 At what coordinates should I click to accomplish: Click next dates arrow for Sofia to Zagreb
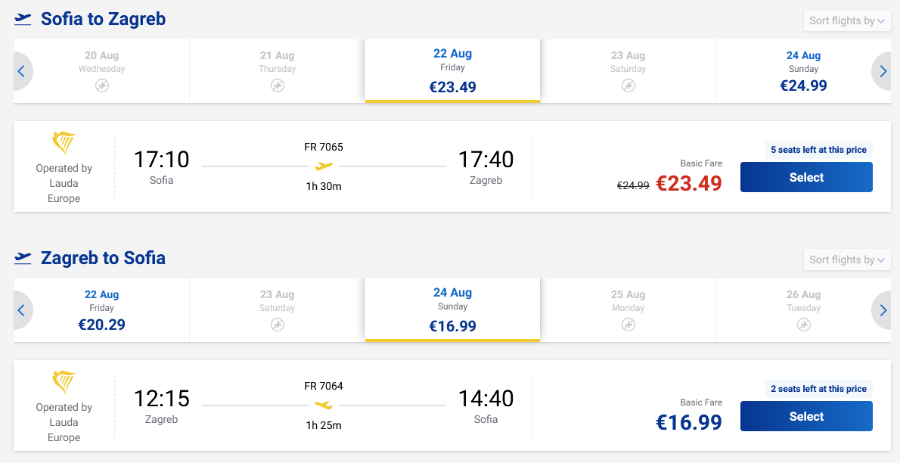882,71
